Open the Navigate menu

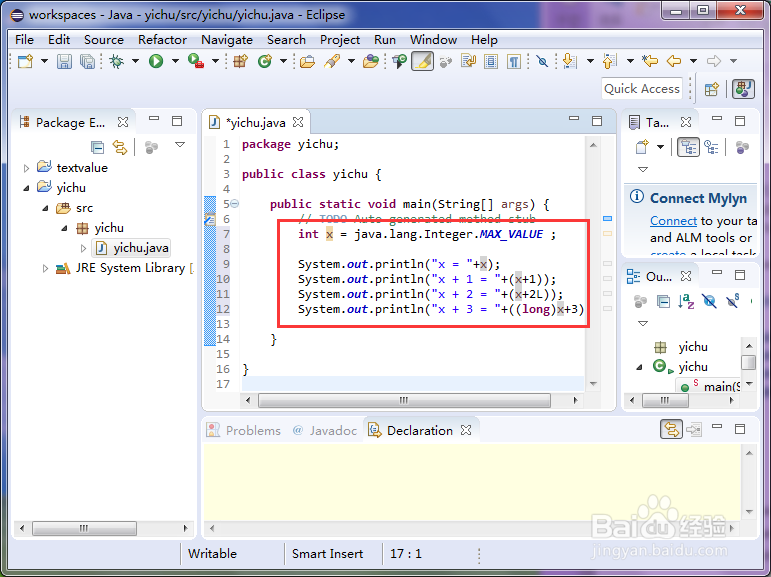coord(227,39)
